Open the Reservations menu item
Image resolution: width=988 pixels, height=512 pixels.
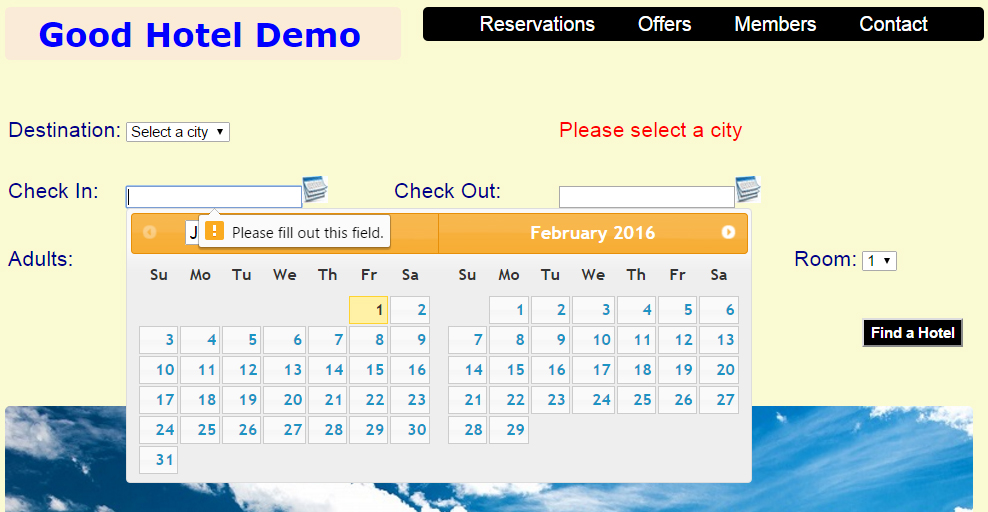click(537, 24)
